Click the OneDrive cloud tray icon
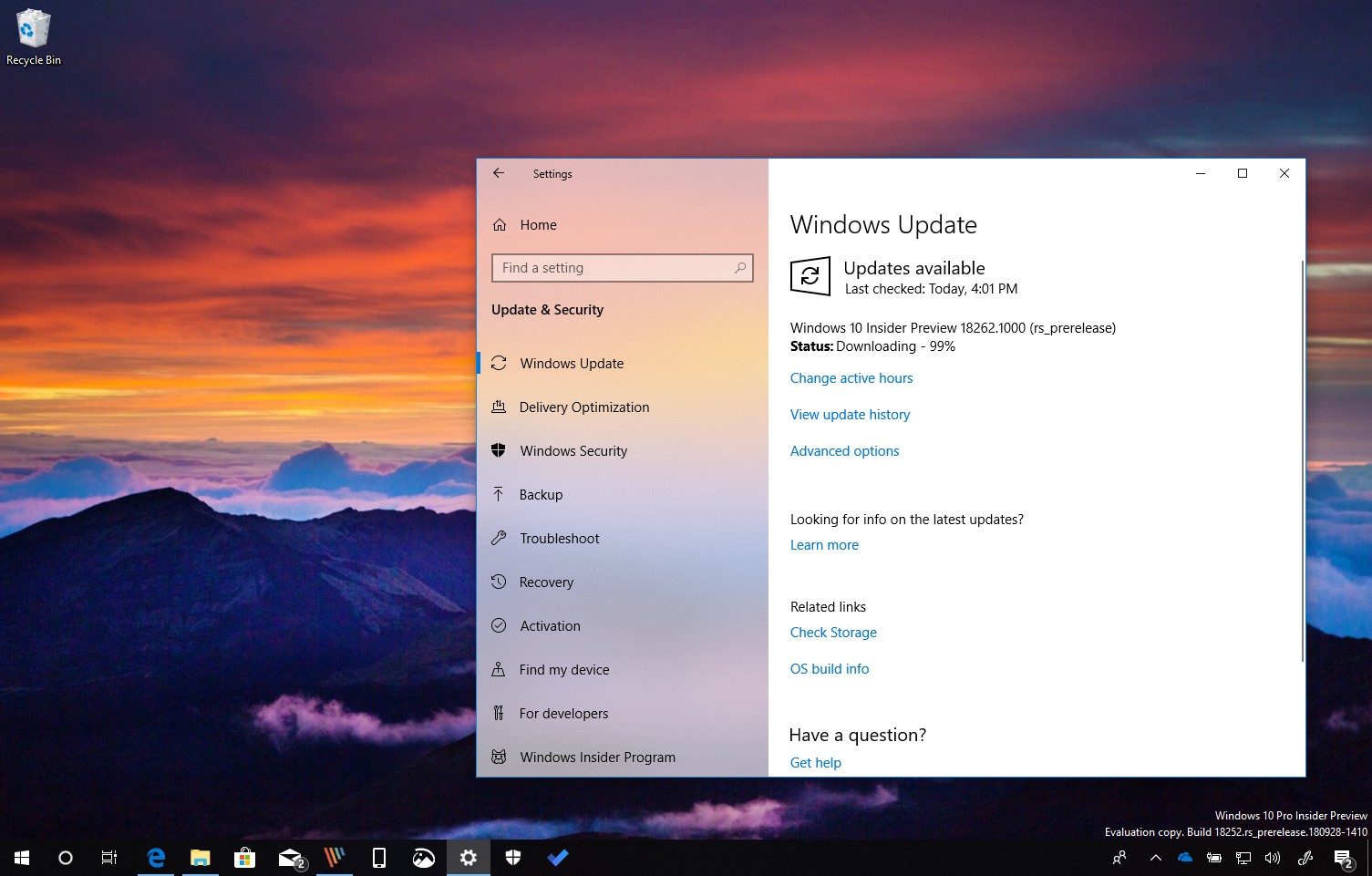The image size is (1372, 876). pos(1185,858)
